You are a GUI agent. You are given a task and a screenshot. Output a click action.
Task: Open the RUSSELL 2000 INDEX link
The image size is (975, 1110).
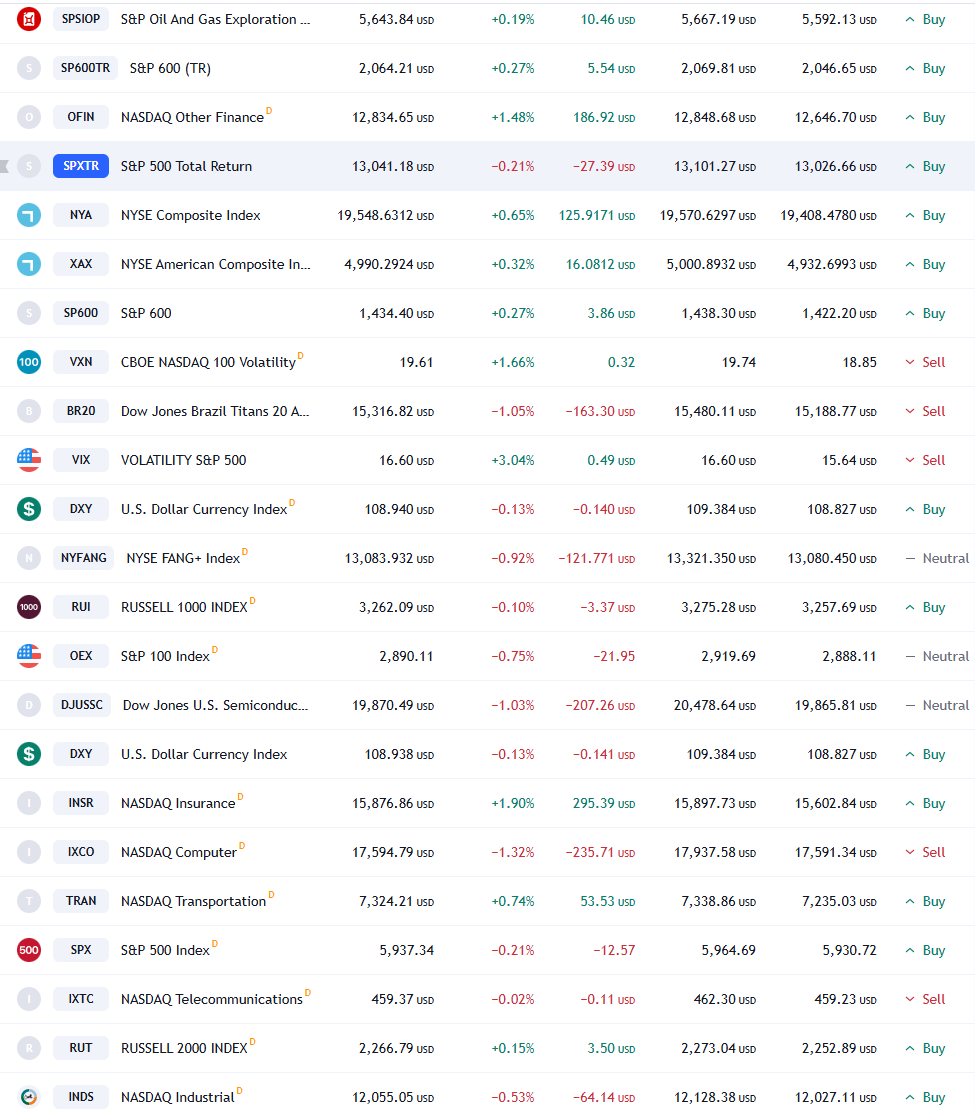[x=184, y=1048]
